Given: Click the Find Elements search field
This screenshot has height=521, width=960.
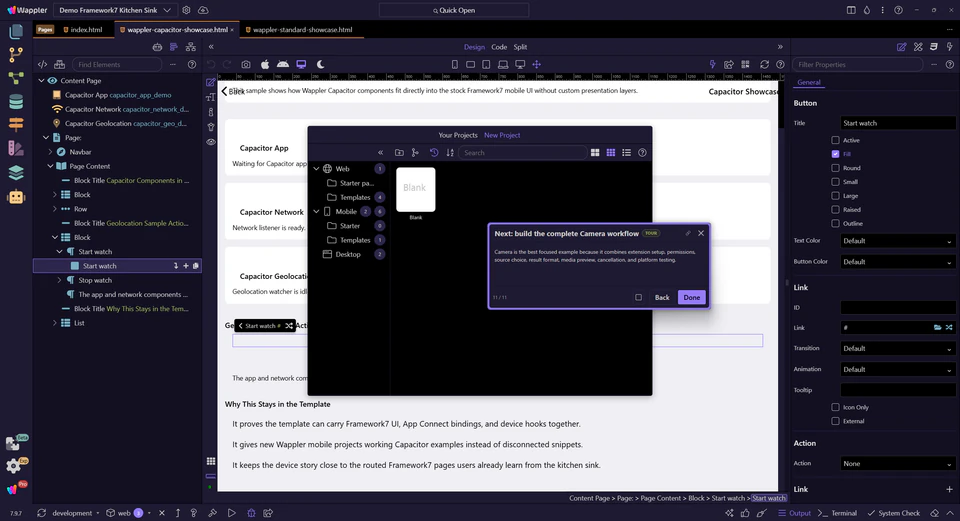Looking at the screenshot, I should coord(118,64).
